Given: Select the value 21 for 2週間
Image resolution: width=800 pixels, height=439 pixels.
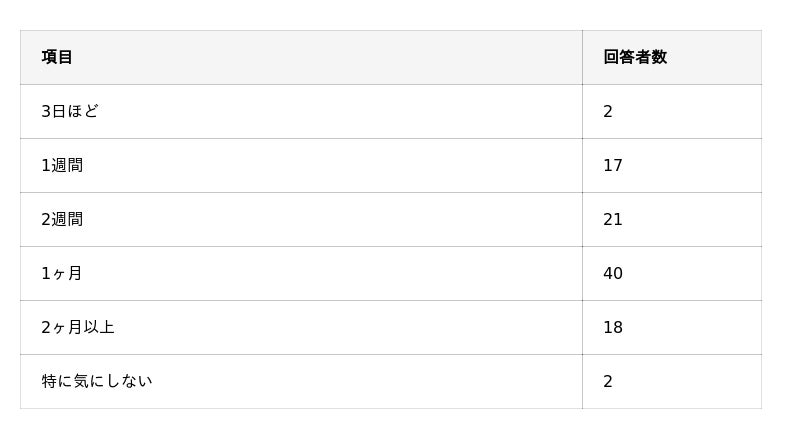Looking at the screenshot, I should 613,219.
